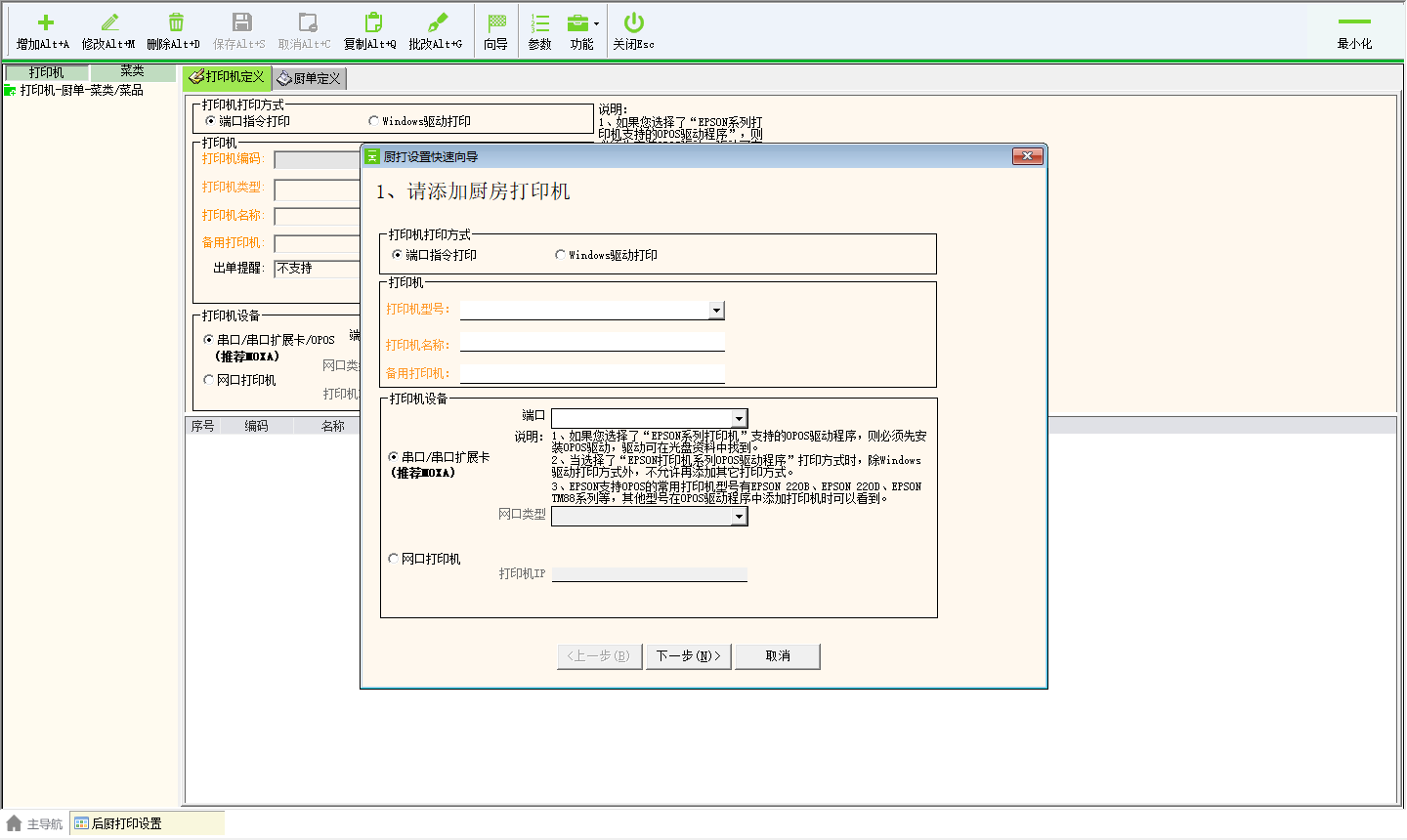Image resolution: width=1407 pixels, height=840 pixels.
Task: Switch to the 菜类 left panel tab
Action: pos(133,71)
